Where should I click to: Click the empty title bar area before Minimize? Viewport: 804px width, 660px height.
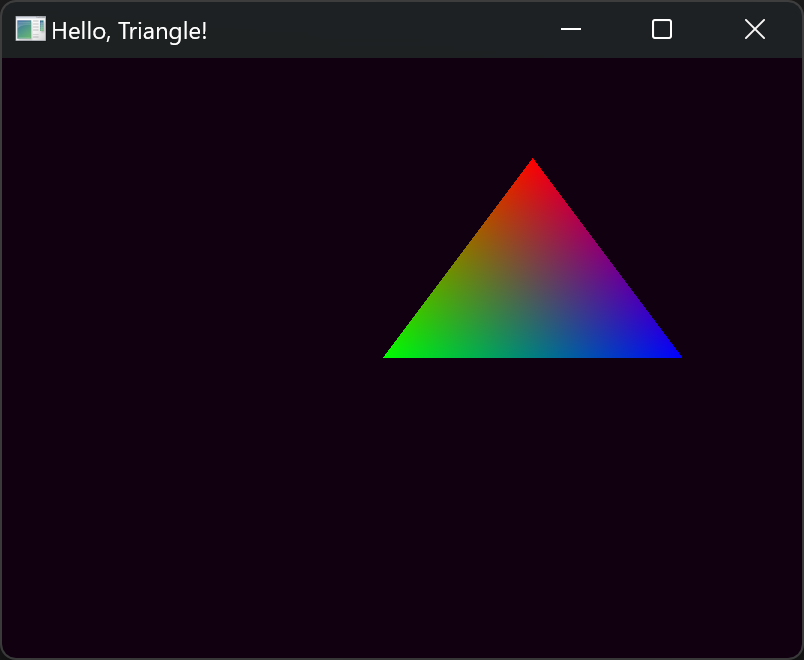pyautogui.click(x=380, y=30)
